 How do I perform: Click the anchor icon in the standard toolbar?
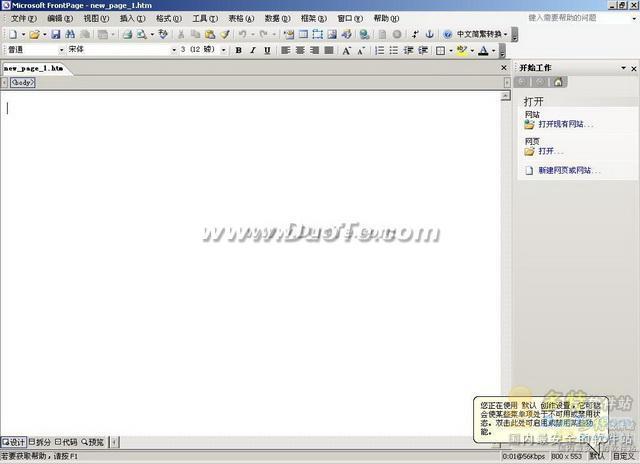[429, 34]
